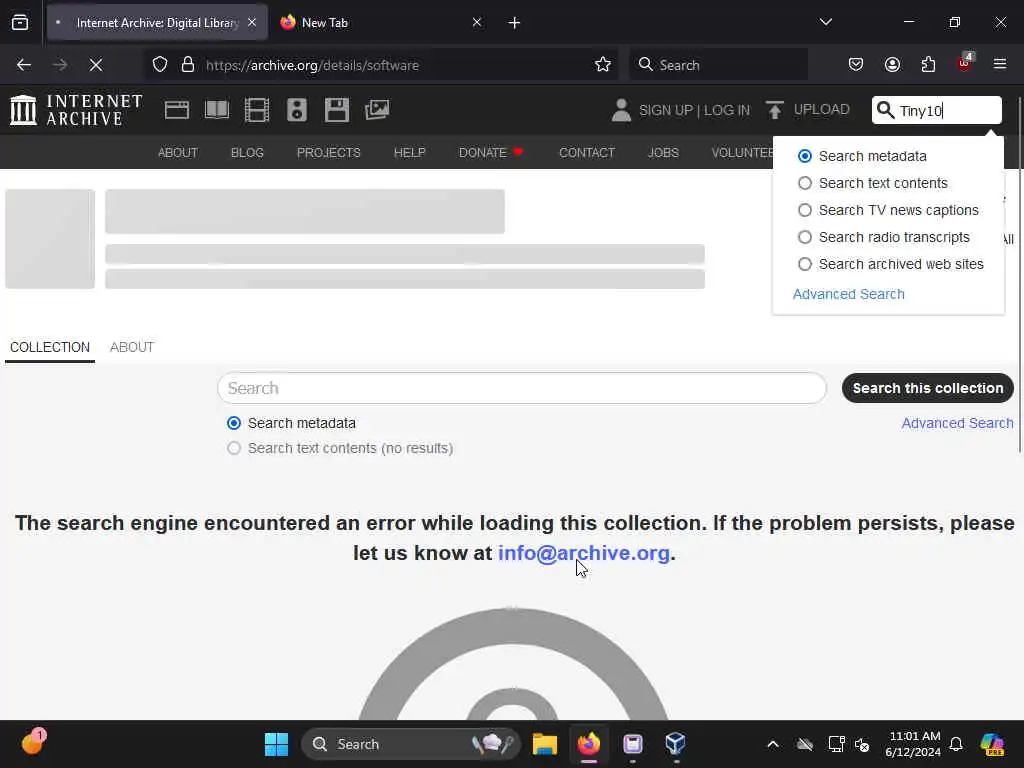Open ABOUT in the navigation bar
Image resolution: width=1024 pixels, height=768 pixels.
click(x=178, y=153)
